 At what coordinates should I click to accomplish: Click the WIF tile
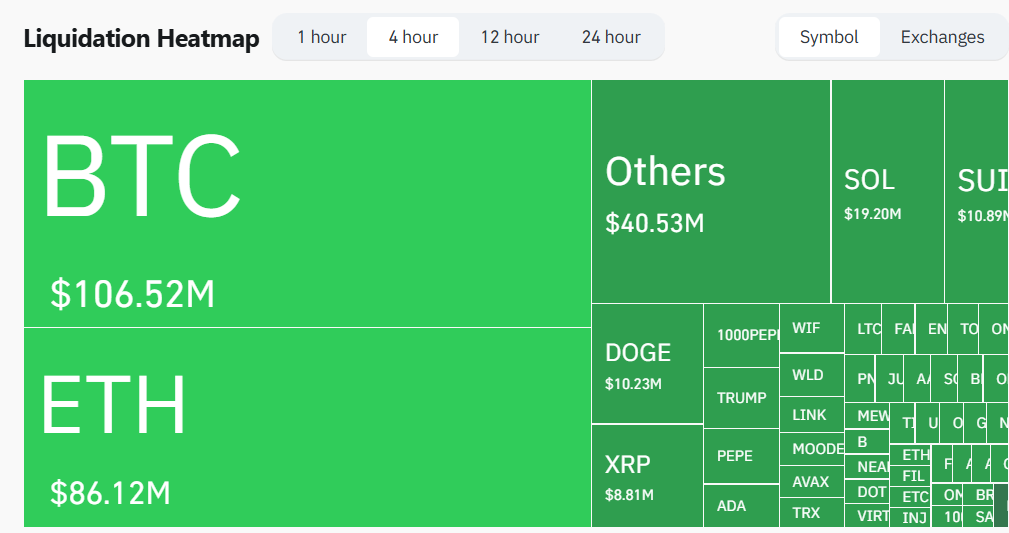pos(812,328)
